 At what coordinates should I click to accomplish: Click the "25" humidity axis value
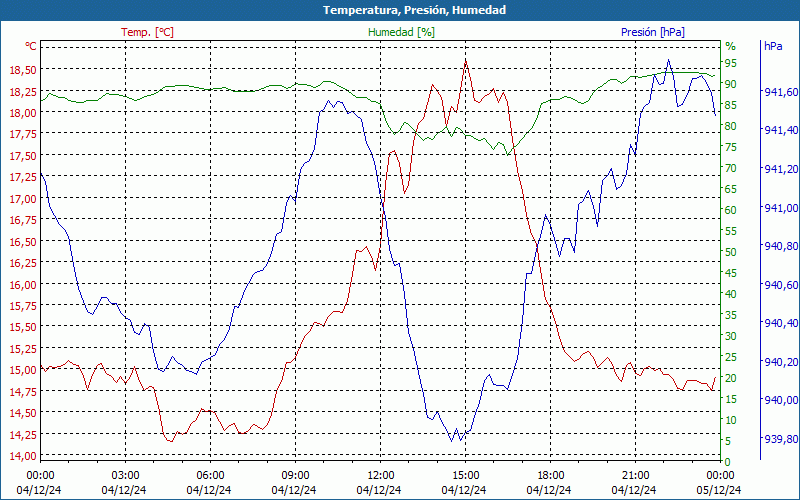tap(731, 357)
